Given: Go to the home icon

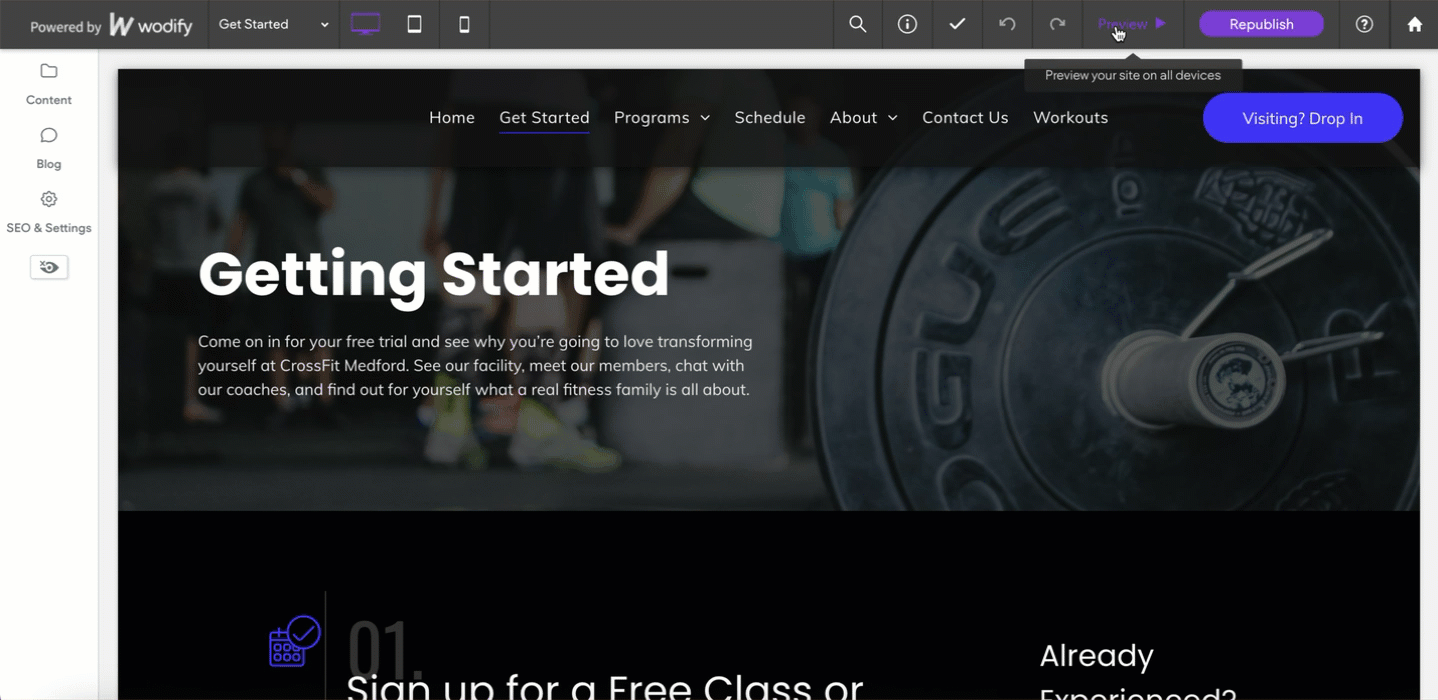Looking at the screenshot, I should pyautogui.click(x=1414, y=24).
